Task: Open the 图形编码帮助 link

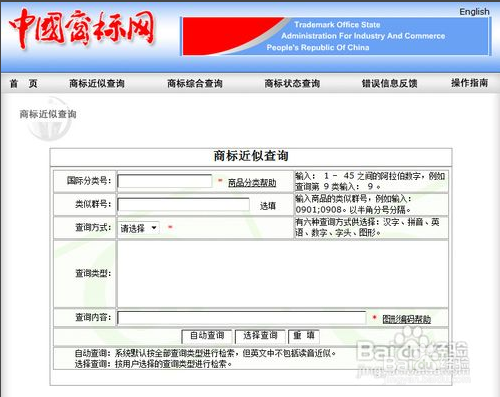Action: pyautogui.click(x=406, y=319)
